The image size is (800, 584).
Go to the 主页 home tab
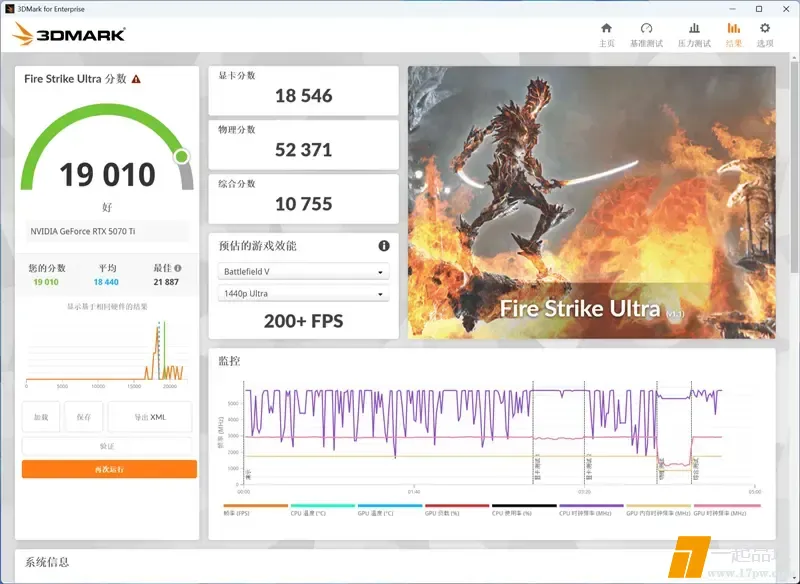(606, 35)
